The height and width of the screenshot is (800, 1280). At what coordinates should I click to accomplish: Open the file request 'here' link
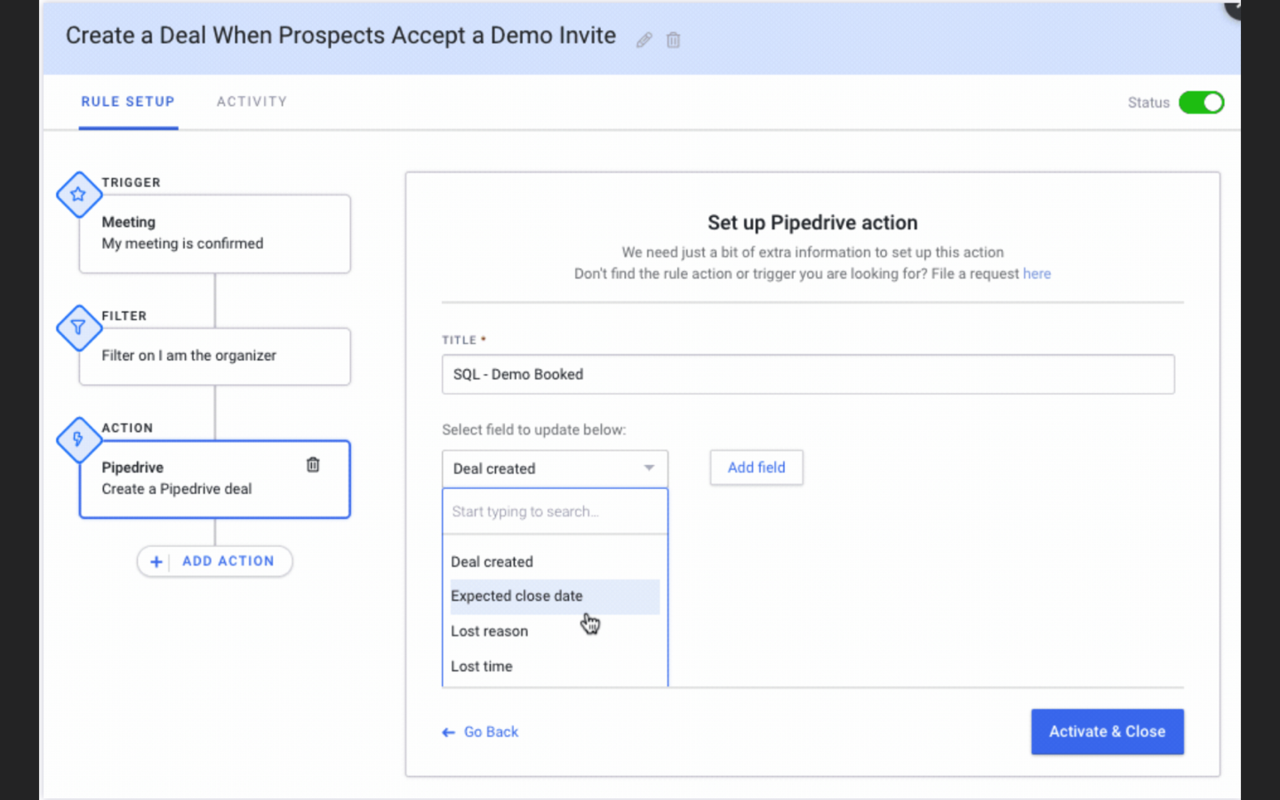(x=1037, y=273)
